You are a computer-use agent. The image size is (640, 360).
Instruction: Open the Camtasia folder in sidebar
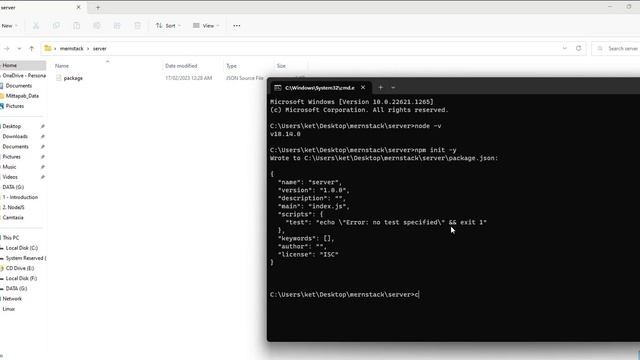[x=13, y=218]
